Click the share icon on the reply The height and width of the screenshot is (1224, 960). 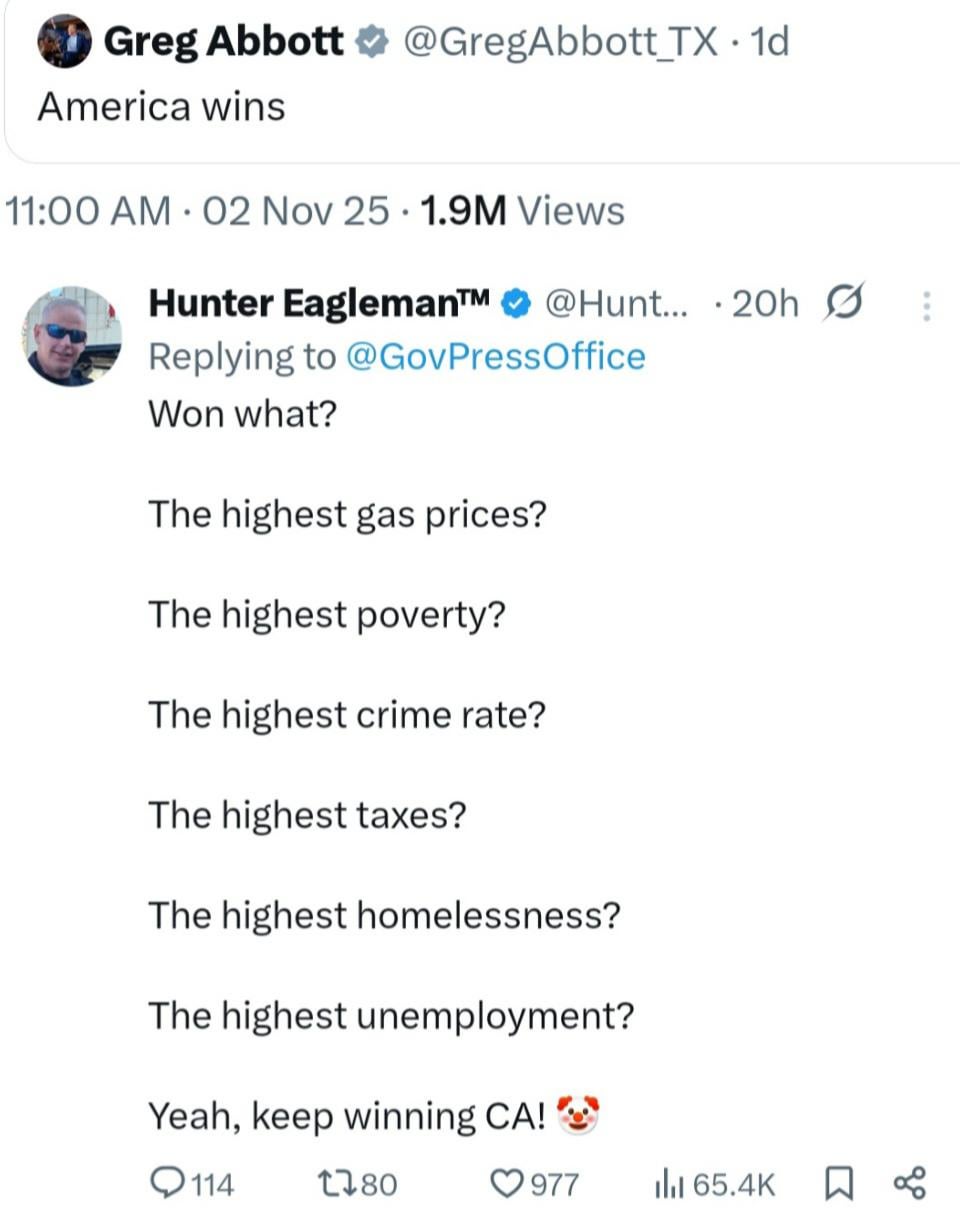pos(909,1185)
